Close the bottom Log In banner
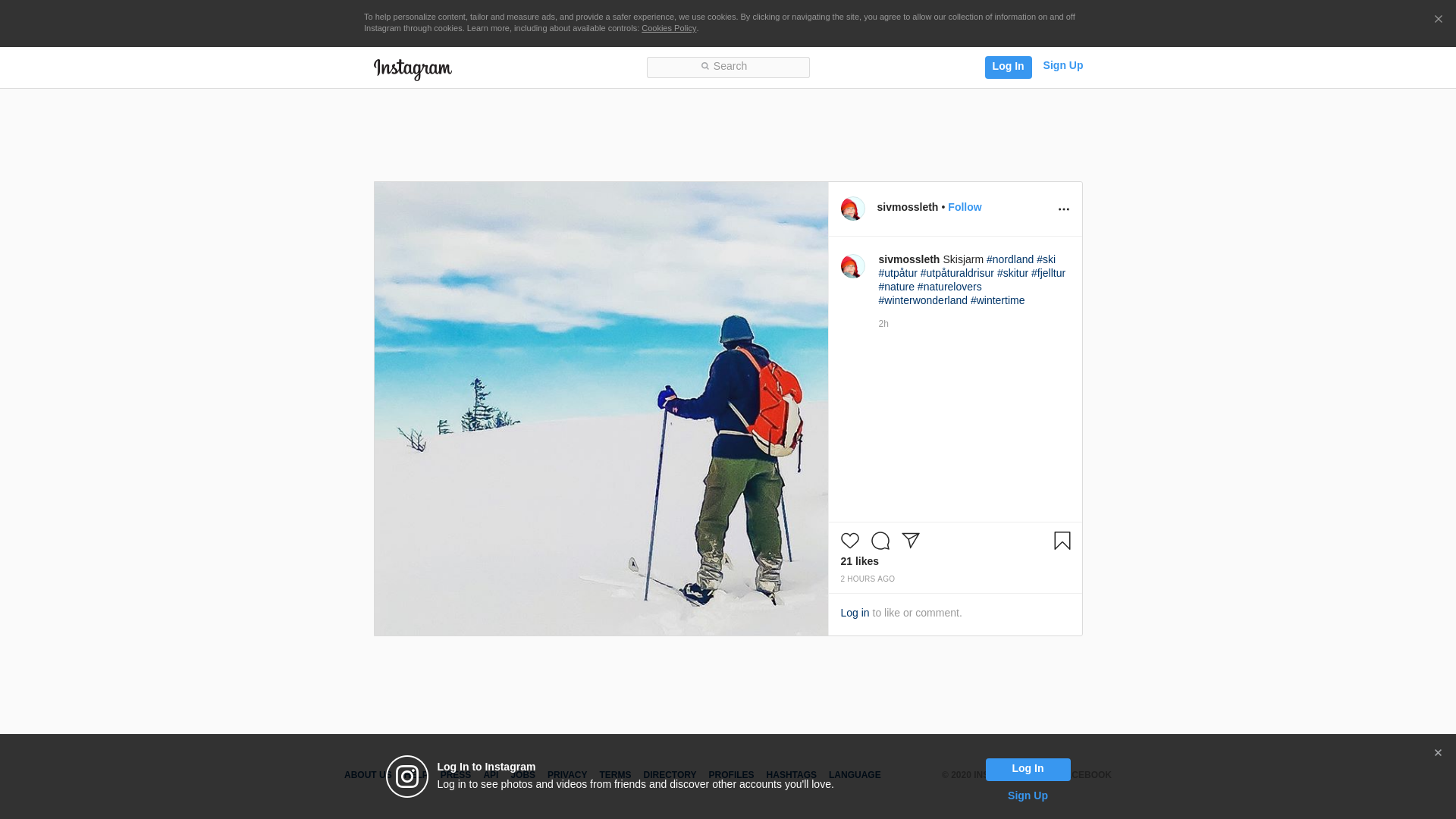 (x=1438, y=753)
